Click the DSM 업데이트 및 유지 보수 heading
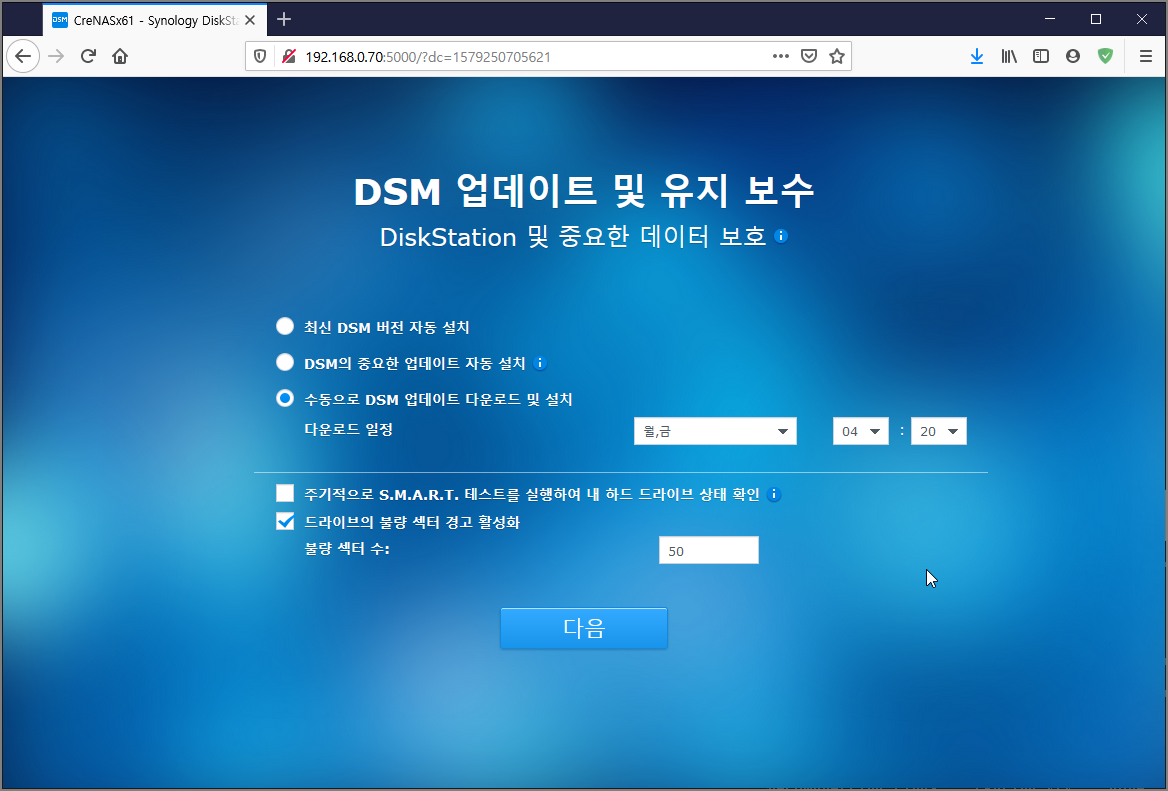 [x=584, y=191]
